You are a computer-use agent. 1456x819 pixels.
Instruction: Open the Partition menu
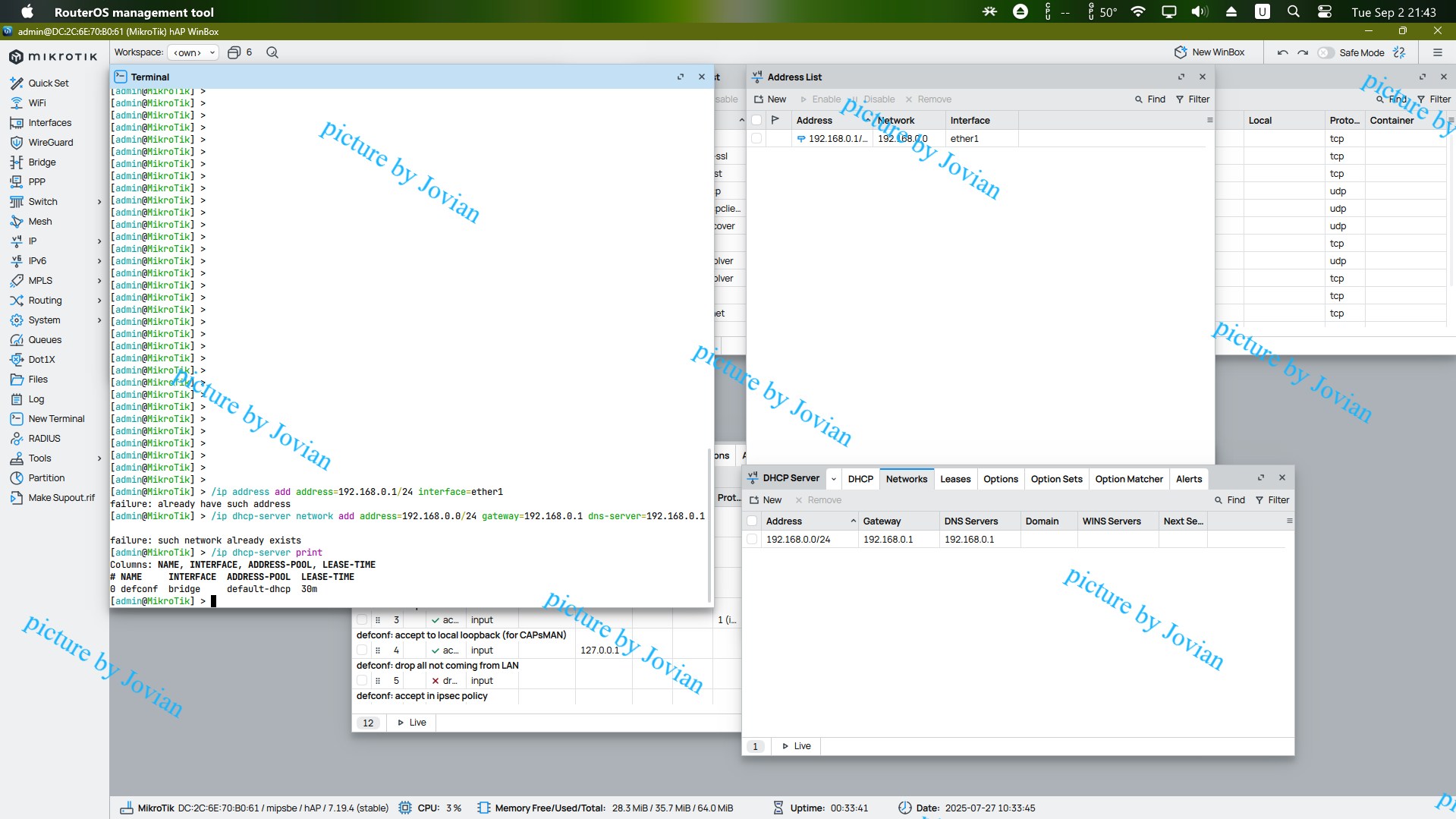pos(46,478)
